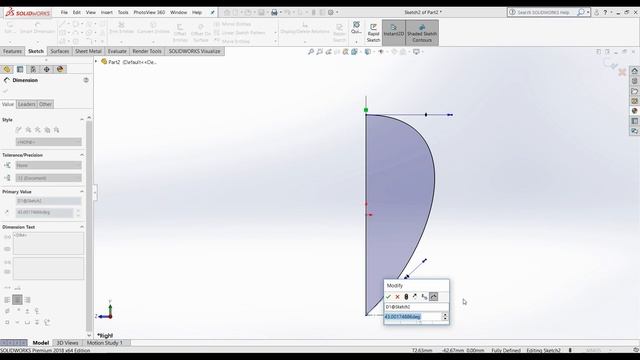Click the Previous View icon
This screenshot has height=360, width=640.
[328, 52]
